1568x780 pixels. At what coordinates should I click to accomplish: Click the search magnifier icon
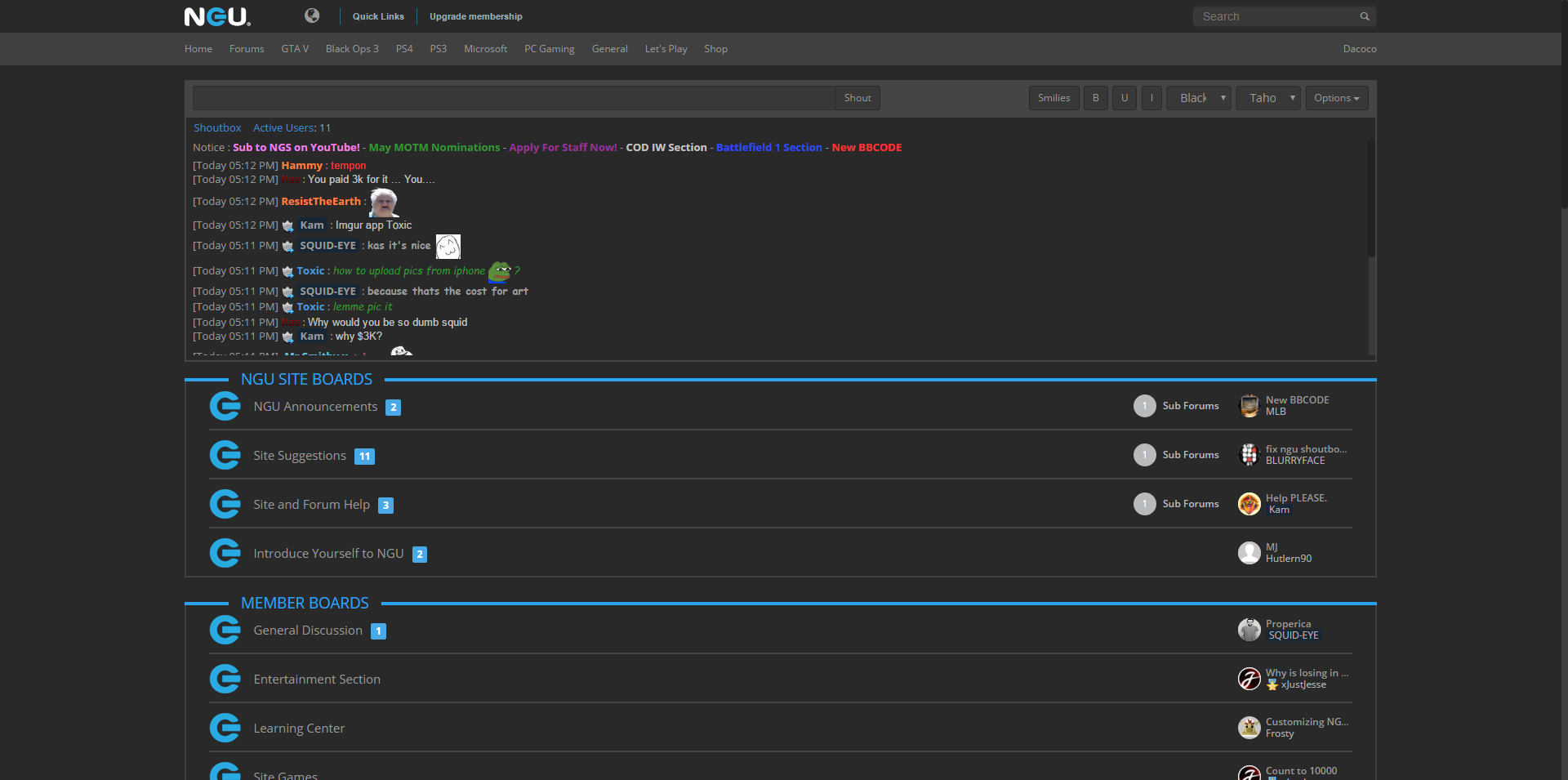coord(1364,16)
